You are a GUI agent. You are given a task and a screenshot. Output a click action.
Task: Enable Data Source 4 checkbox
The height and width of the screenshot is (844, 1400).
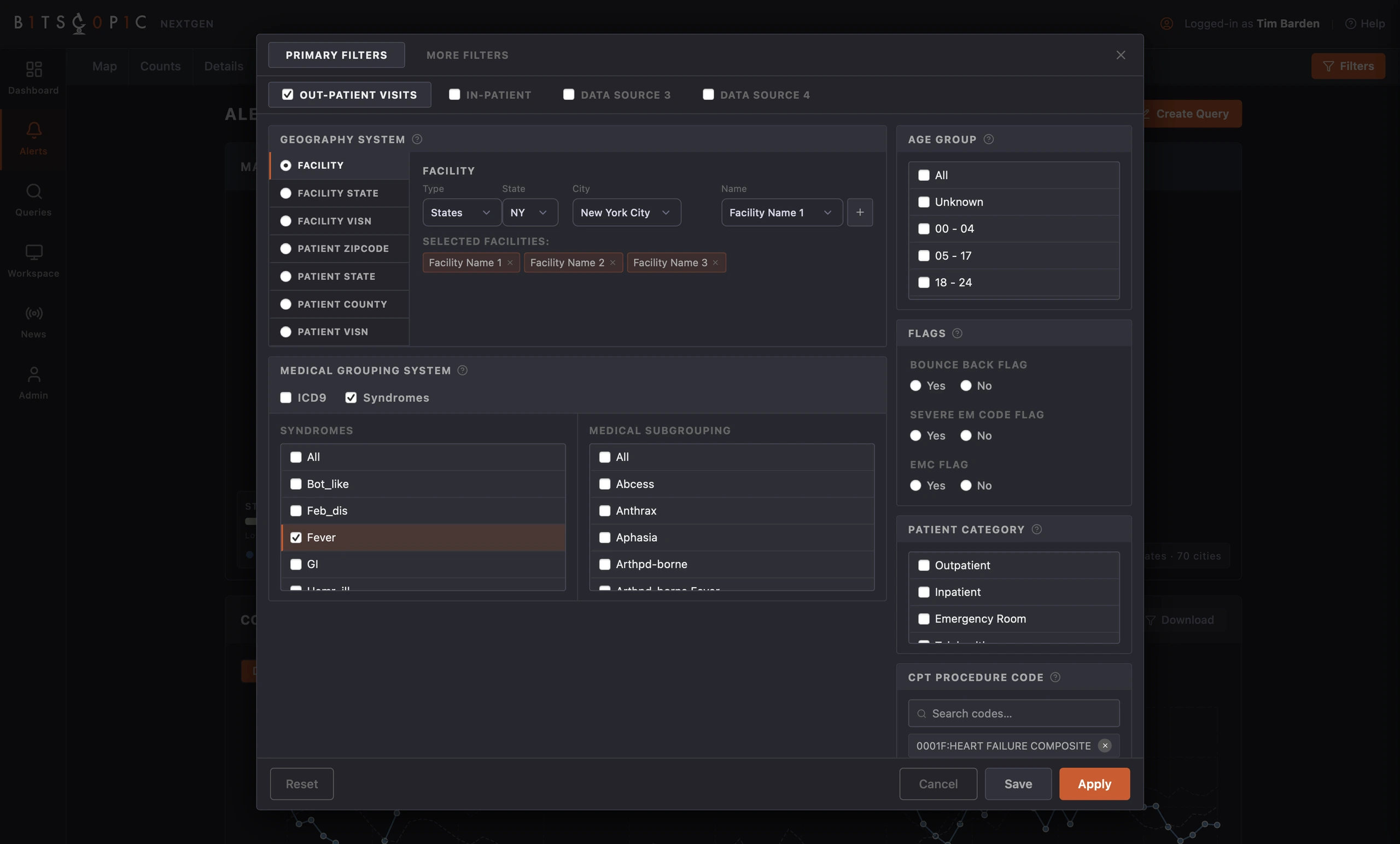(x=709, y=95)
